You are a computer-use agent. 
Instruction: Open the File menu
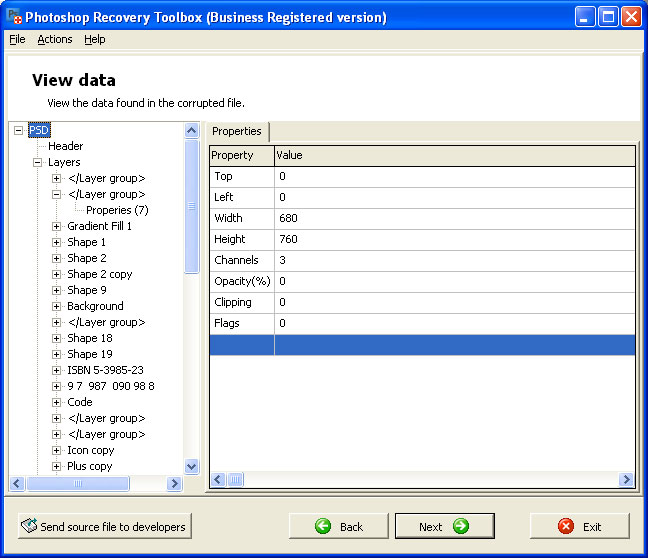[17, 39]
